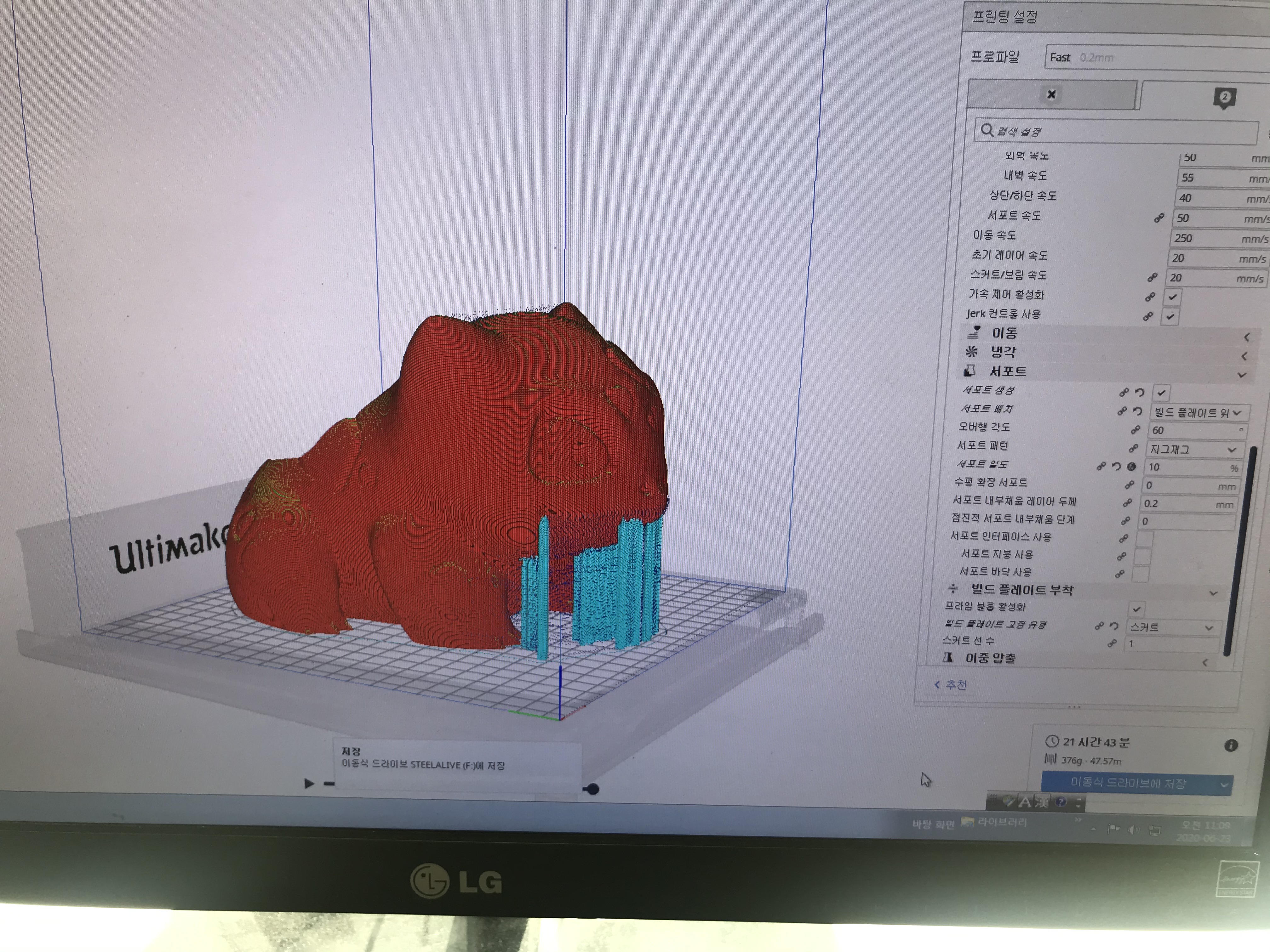Click the 검색 설정 search field
This screenshot has width=1270, height=952.
pyautogui.click(x=1117, y=131)
